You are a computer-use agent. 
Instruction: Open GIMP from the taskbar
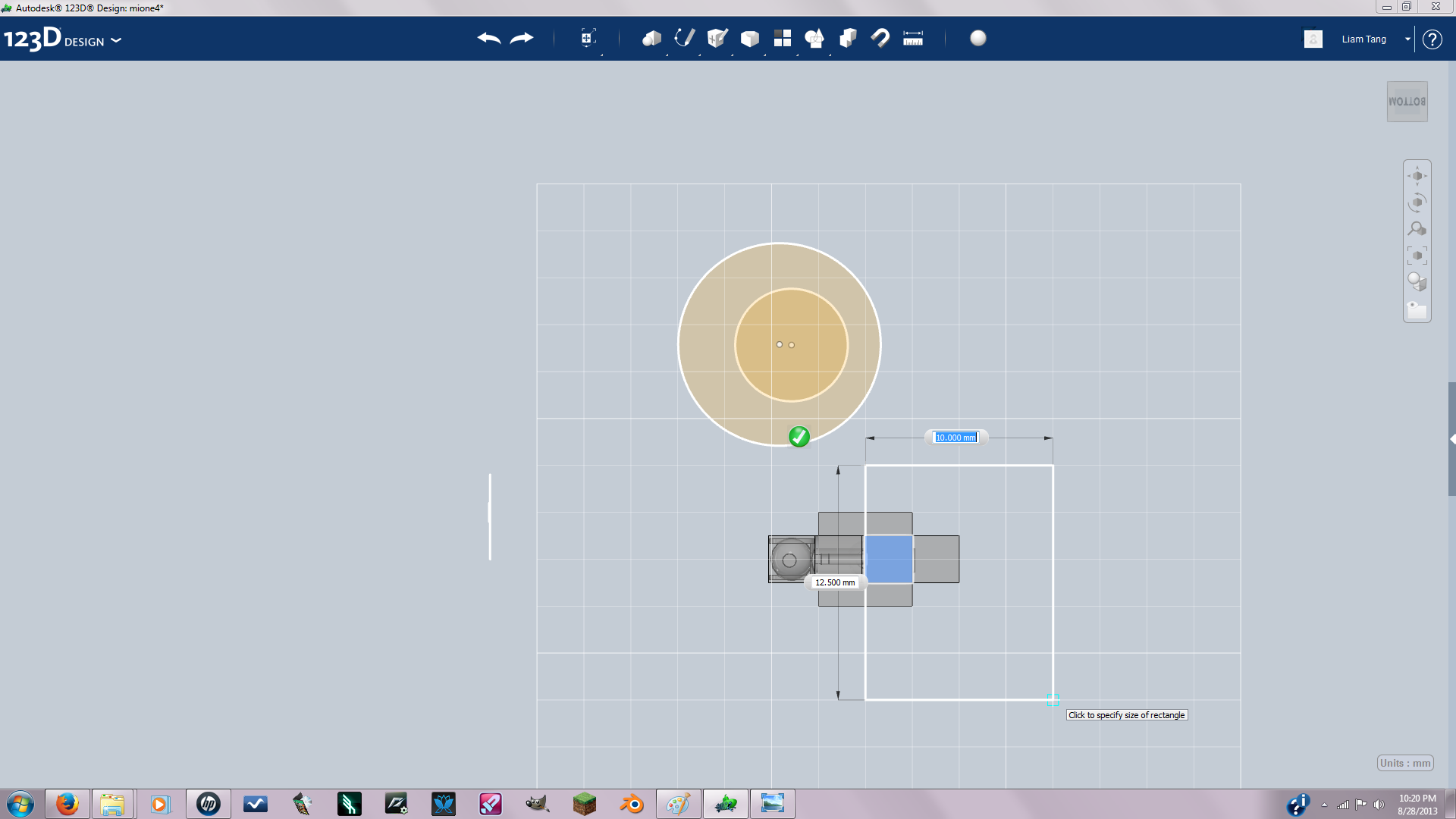(538, 804)
